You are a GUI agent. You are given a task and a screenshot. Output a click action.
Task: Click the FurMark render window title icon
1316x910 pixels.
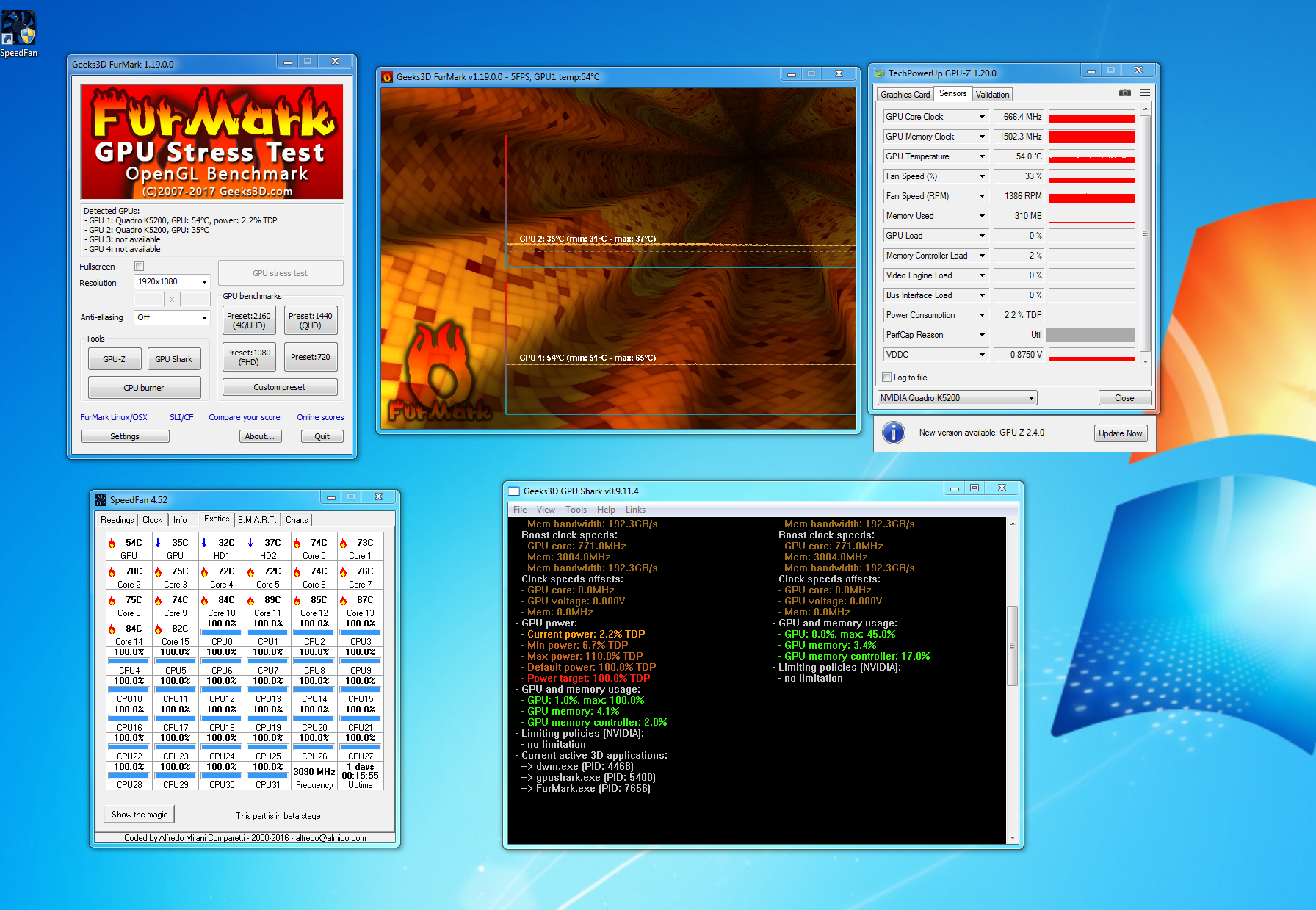pos(387,76)
